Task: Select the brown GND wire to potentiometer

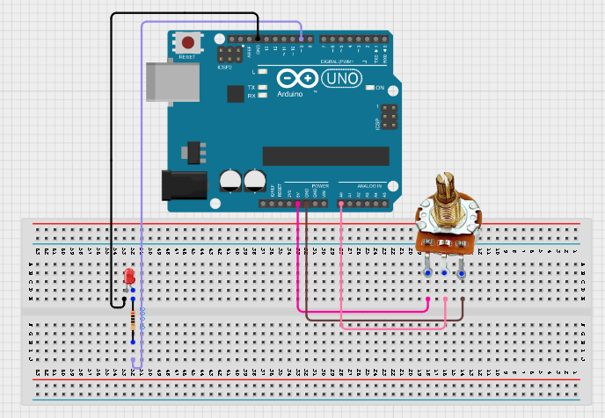Action: pyautogui.click(x=386, y=320)
